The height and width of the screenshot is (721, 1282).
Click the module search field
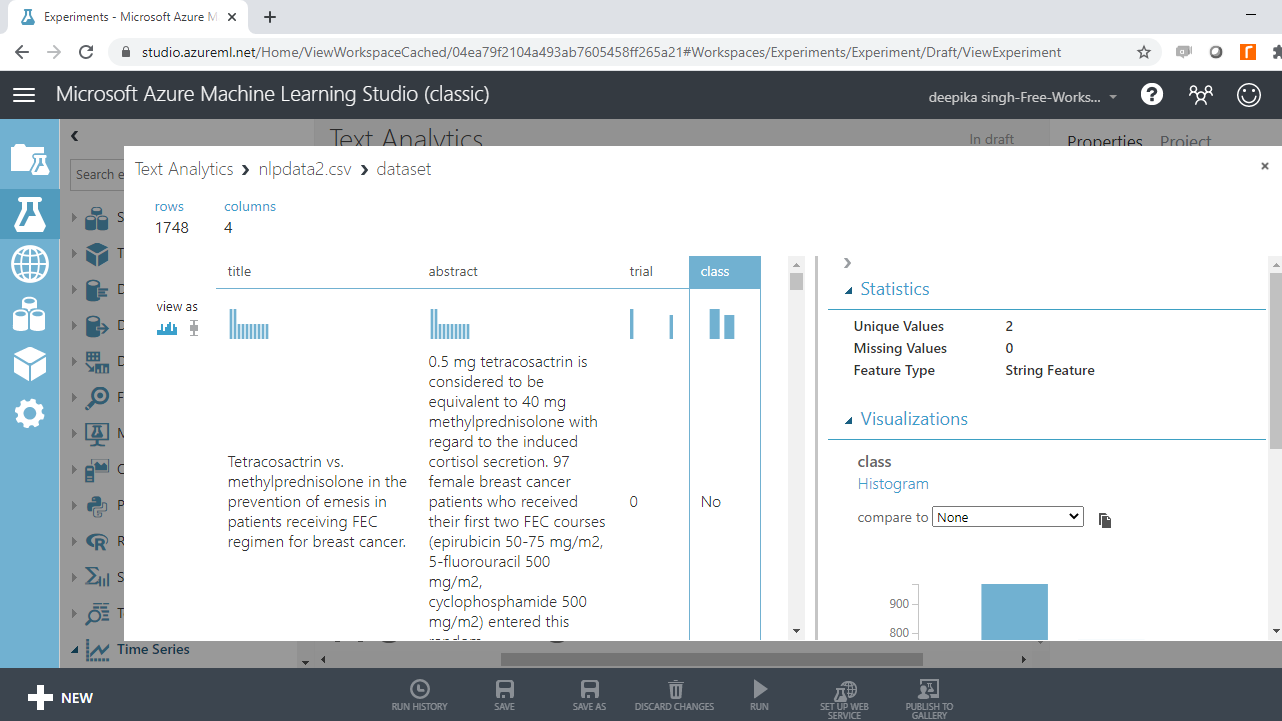click(98, 174)
